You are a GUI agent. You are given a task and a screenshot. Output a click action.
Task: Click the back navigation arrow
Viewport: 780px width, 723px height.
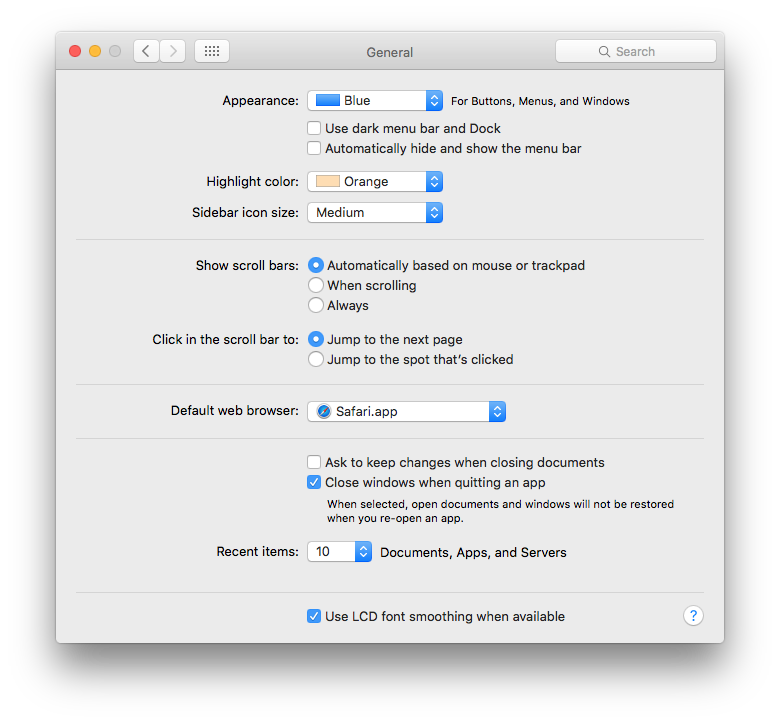click(x=146, y=51)
